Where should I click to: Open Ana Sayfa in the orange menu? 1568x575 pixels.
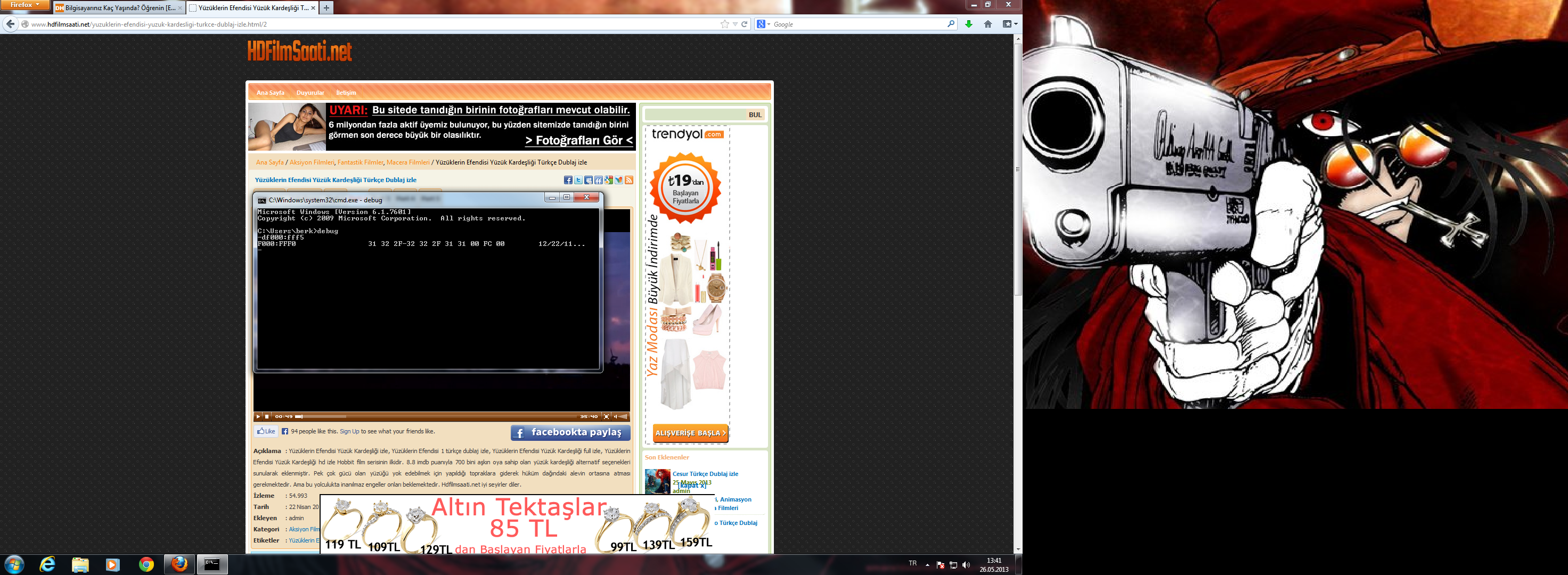[270, 93]
